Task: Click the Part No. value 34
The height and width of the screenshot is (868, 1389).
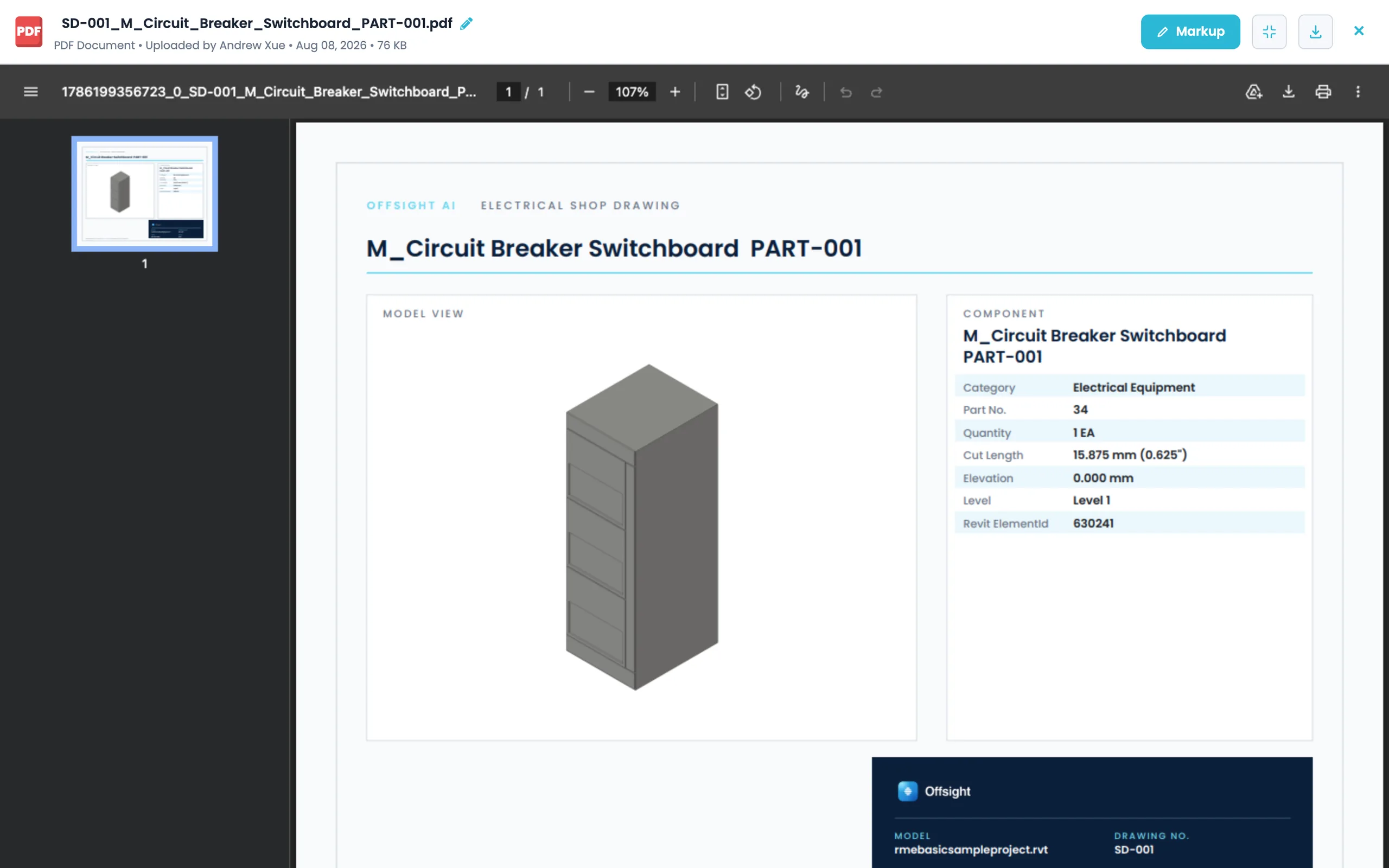Action: click(1080, 410)
